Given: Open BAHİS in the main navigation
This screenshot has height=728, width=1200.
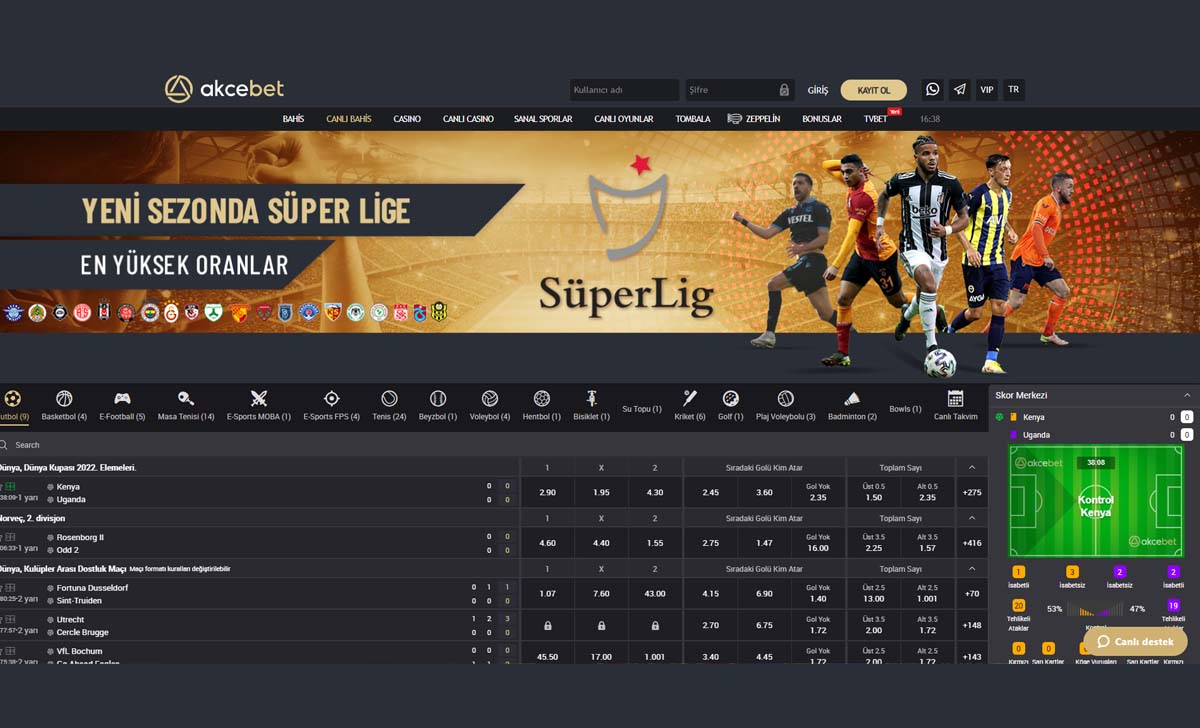Looking at the screenshot, I should (293, 119).
